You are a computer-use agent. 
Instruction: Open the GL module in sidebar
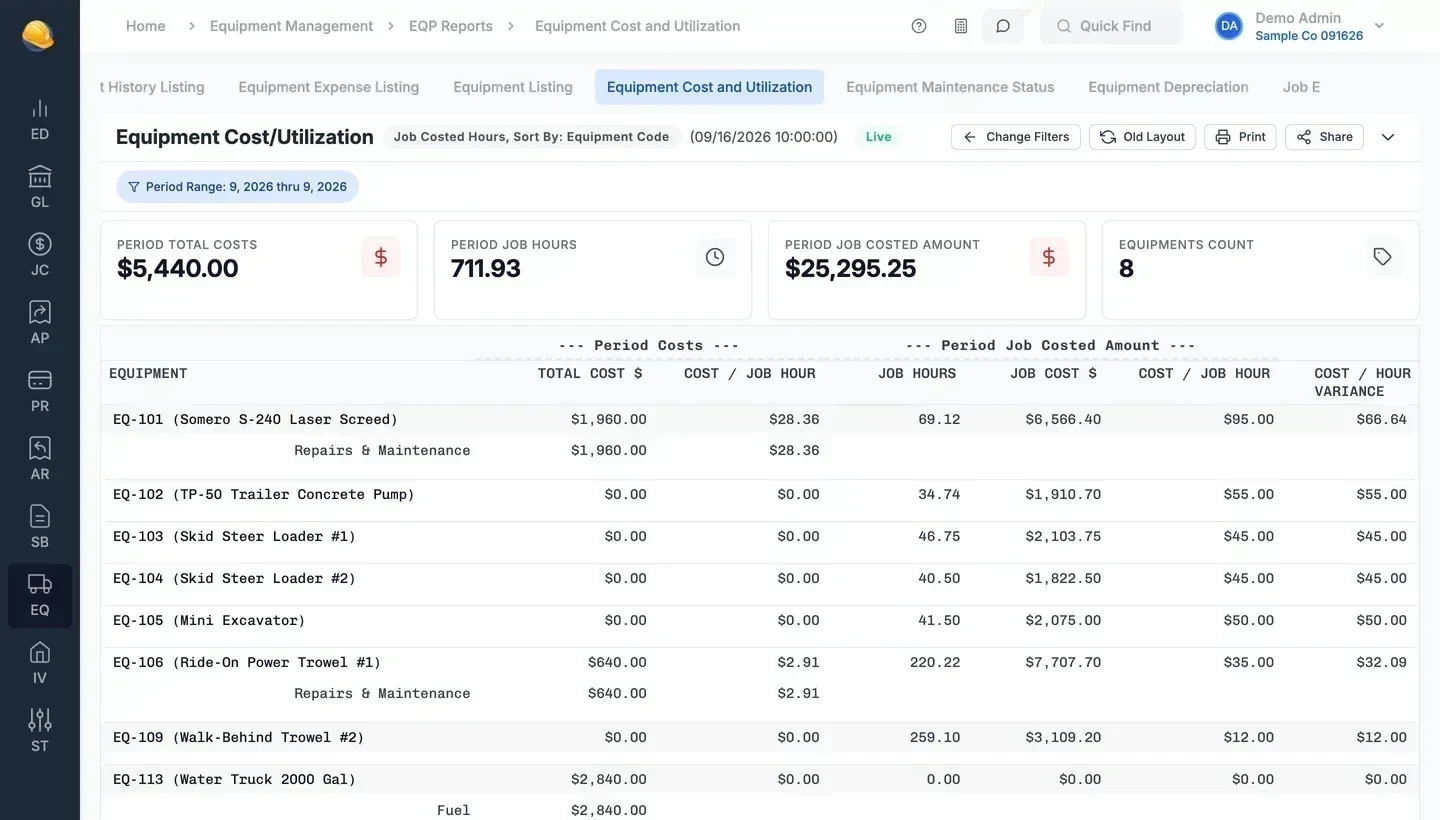tap(40, 188)
